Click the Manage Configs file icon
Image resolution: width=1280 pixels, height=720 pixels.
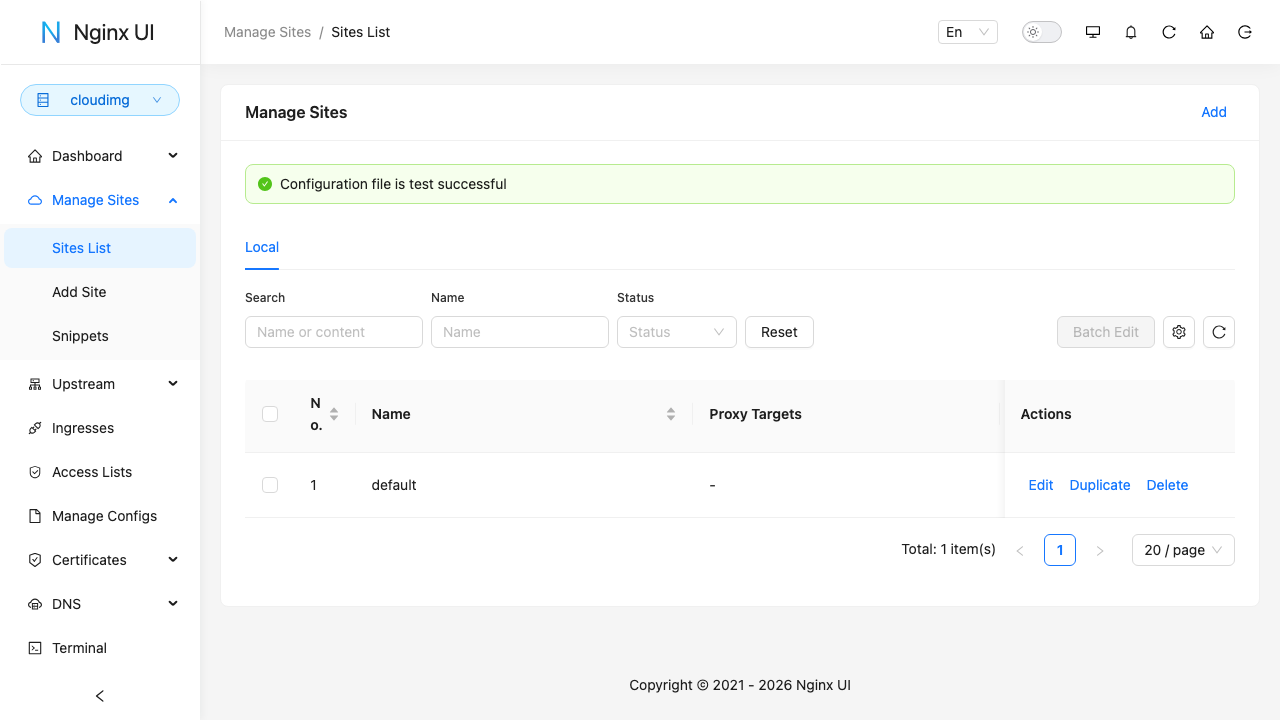(x=35, y=516)
